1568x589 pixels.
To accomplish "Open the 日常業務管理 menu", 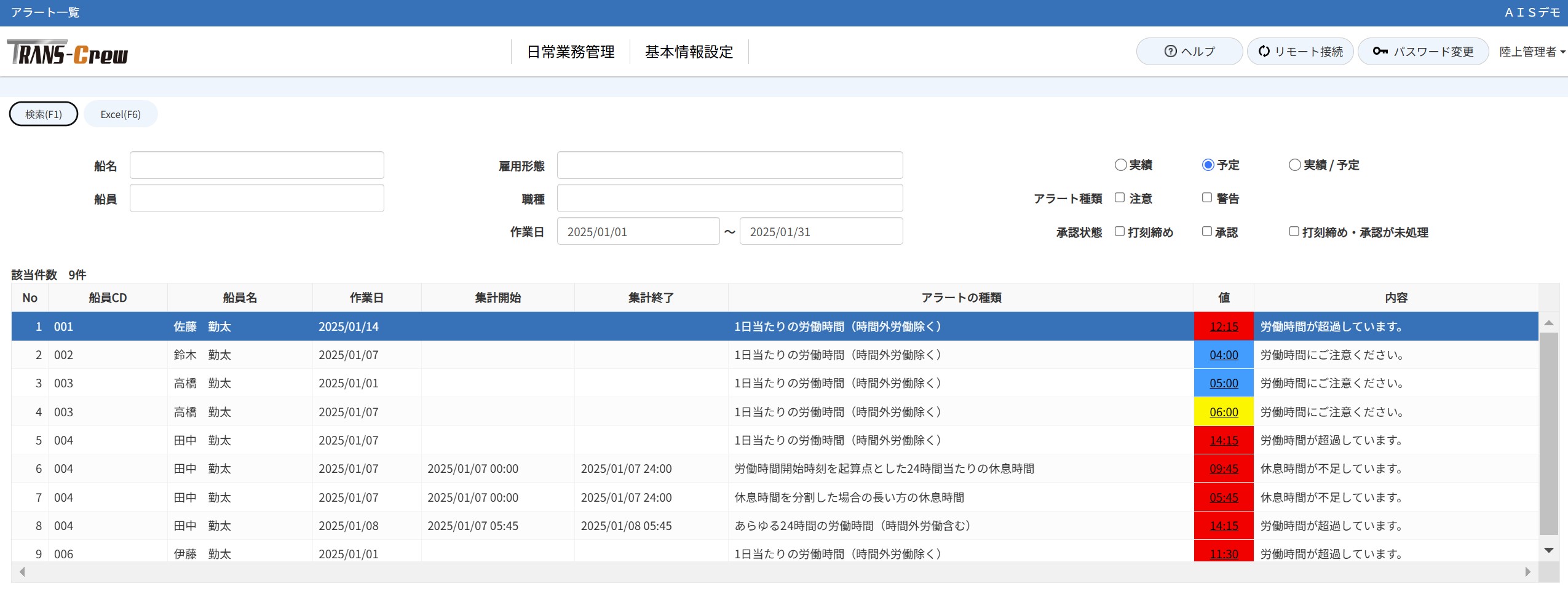I will [x=571, y=52].
